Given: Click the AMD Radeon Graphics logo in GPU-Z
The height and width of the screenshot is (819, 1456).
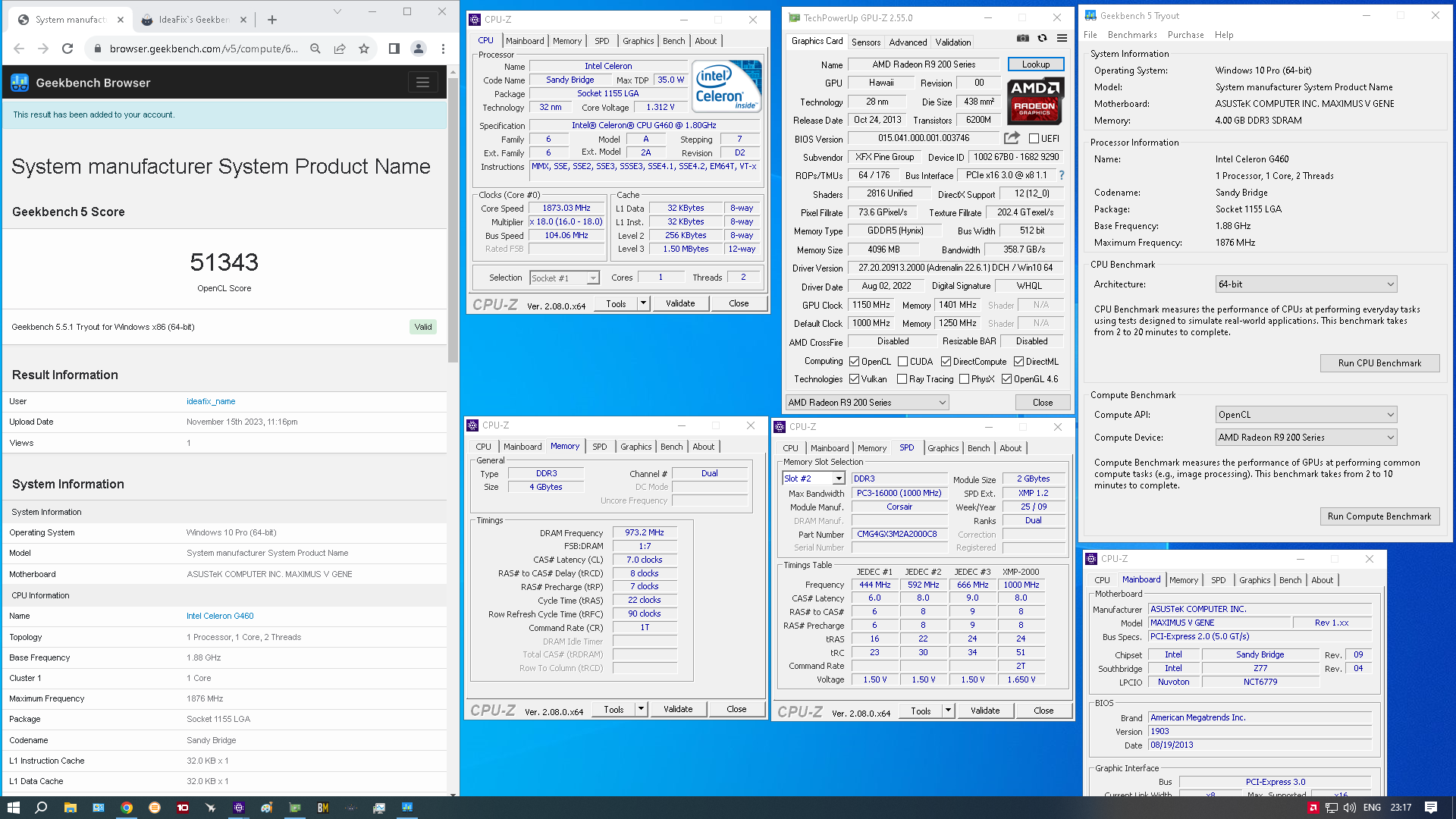Looking at the screenshot, I should point(1034,102).
